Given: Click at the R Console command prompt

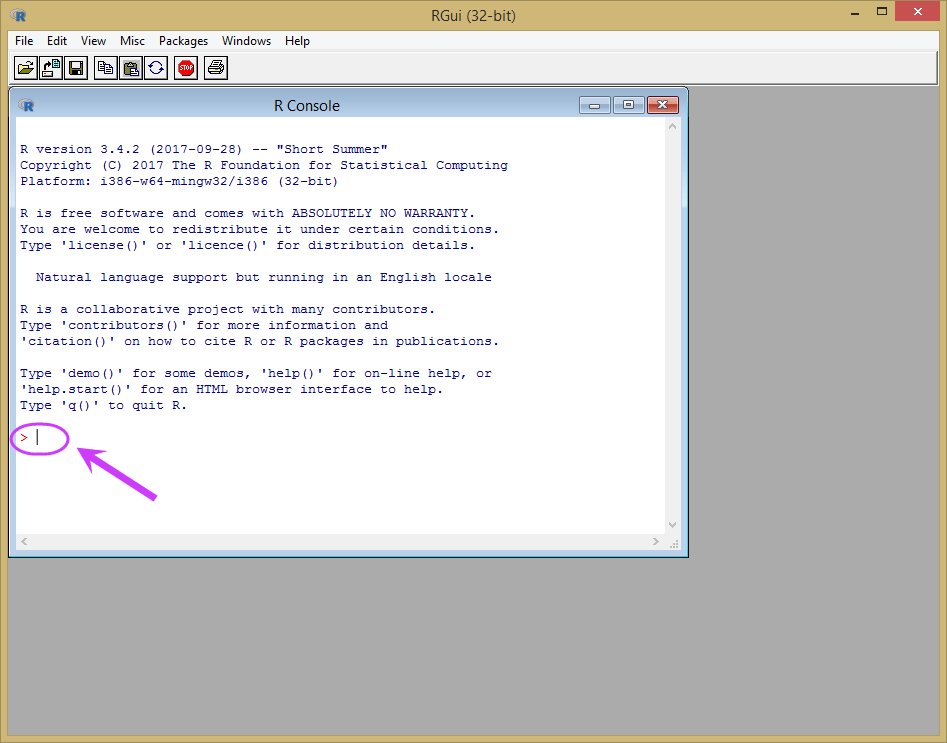Looking at the screenshot, I should [x=37, y=437].
